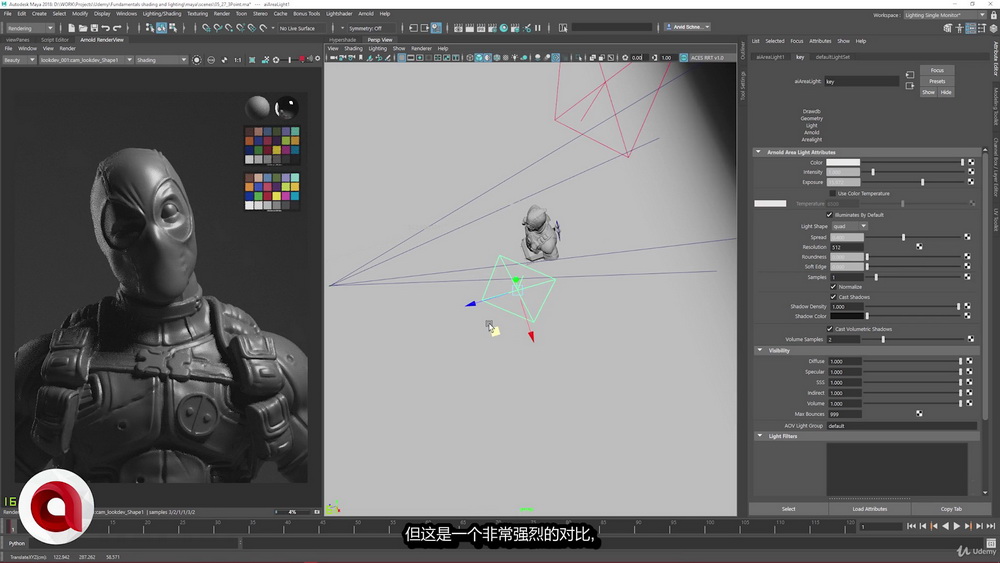Toggle Cast Volumetric Shadows checkbox
This screenshot has height=563, width=1000.
click(x=830, y=329)
